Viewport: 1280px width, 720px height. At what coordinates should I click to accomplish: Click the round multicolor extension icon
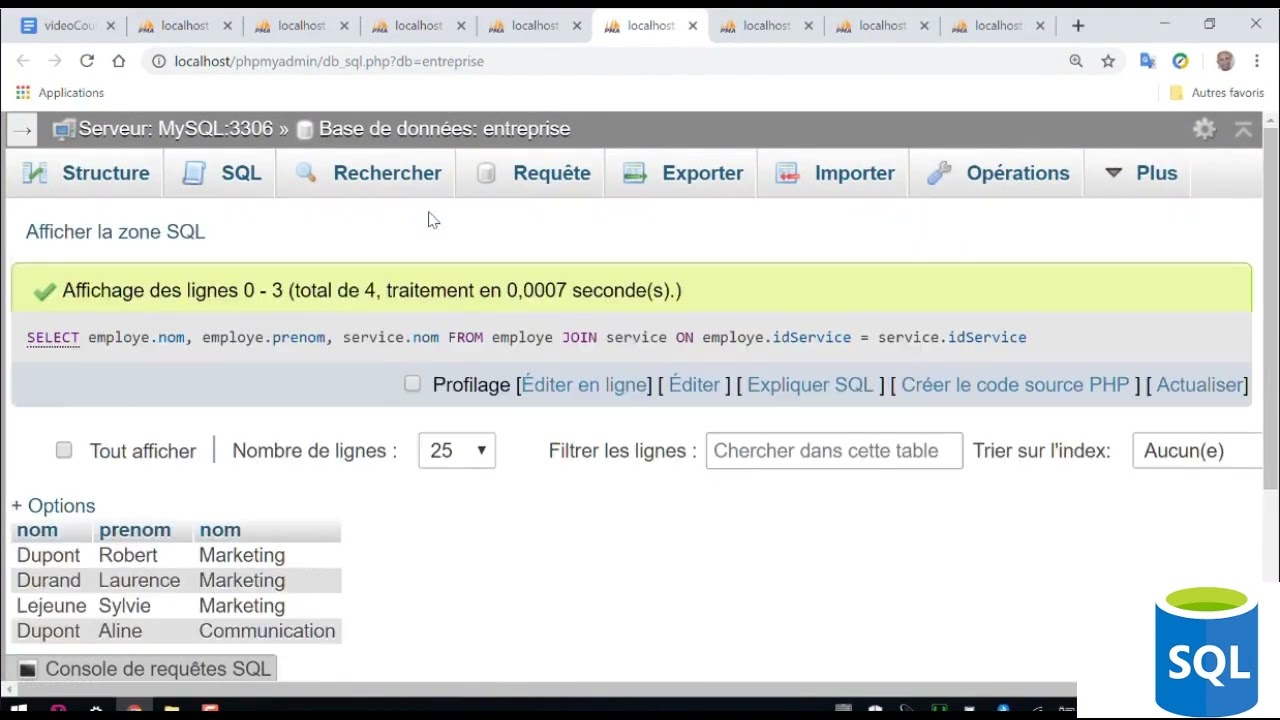(1180, 61)
